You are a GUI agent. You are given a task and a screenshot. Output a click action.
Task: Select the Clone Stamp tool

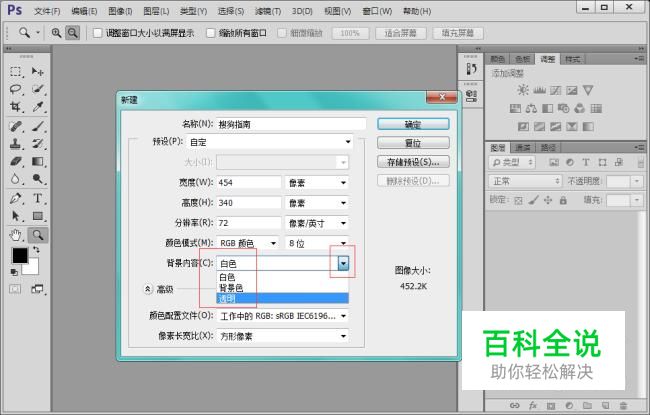[16, 143]
